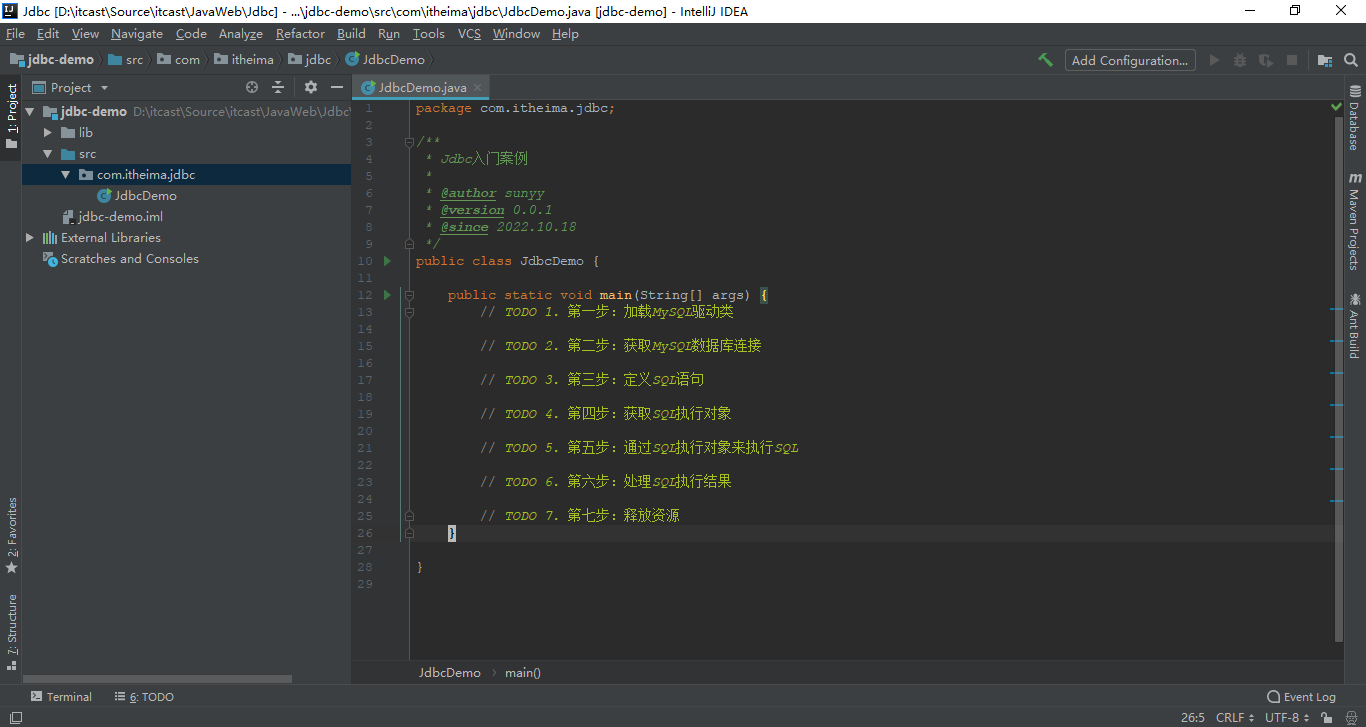Collapse all nodes in Project panel

point(278,88)
